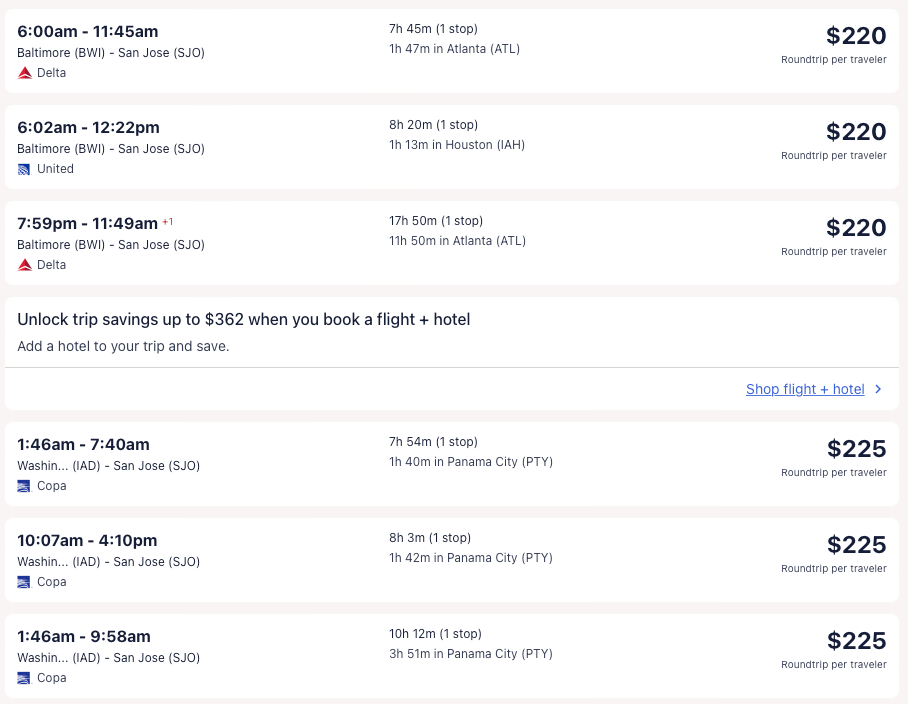The width and height of the screenshot is (908, 704).
Task: Pick the 7:59pm - 11:49am overnight Delta flight
Action: [x=88, y=224]
